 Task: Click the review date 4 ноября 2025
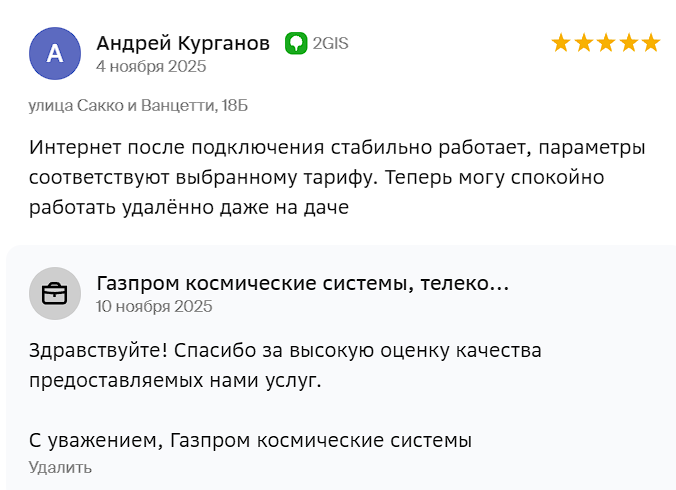[x=151, y=67]
